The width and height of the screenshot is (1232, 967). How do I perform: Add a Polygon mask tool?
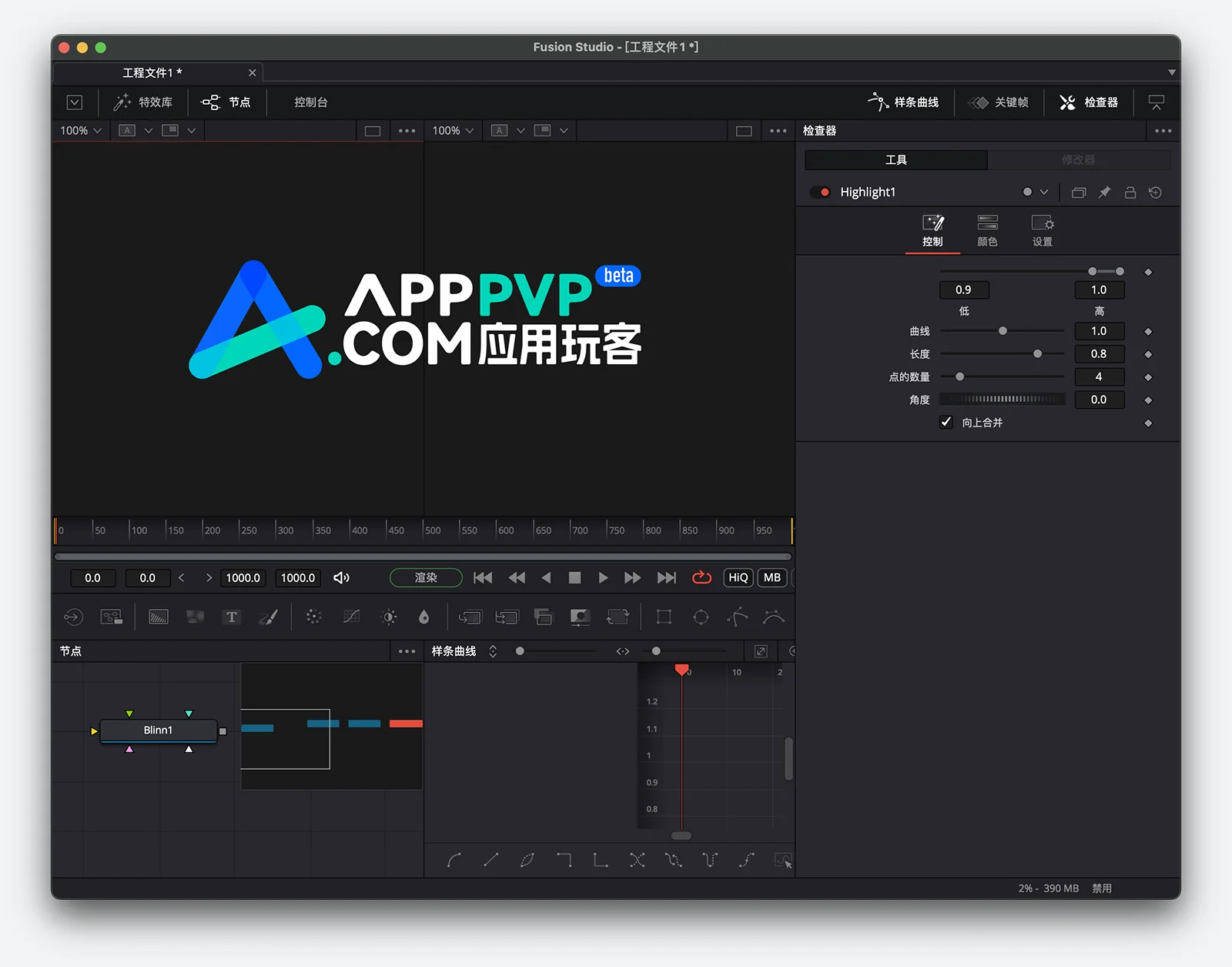click(x=737, y=617)
